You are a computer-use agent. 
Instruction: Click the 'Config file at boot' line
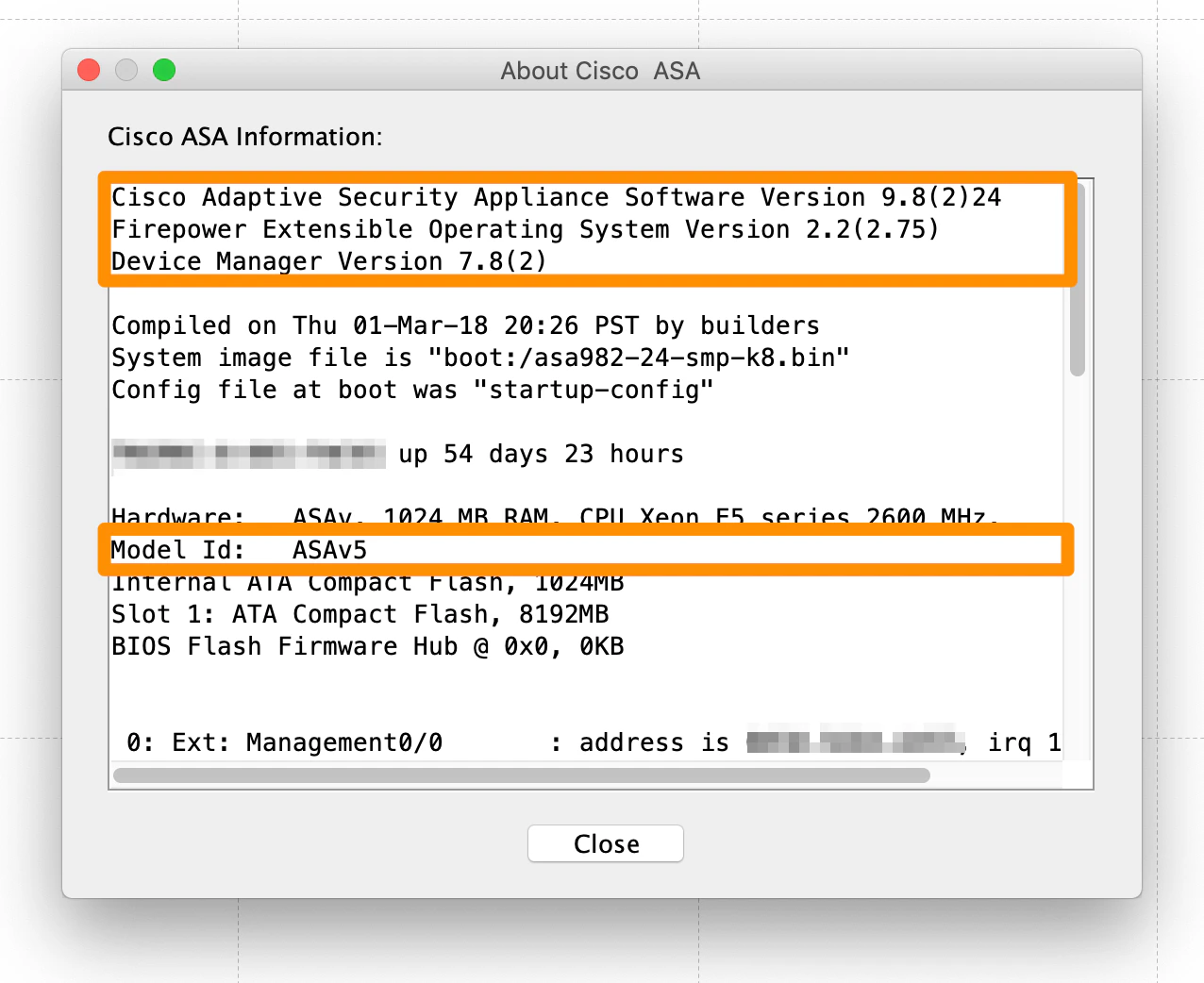pyautogui.click(x=412, y=390)
